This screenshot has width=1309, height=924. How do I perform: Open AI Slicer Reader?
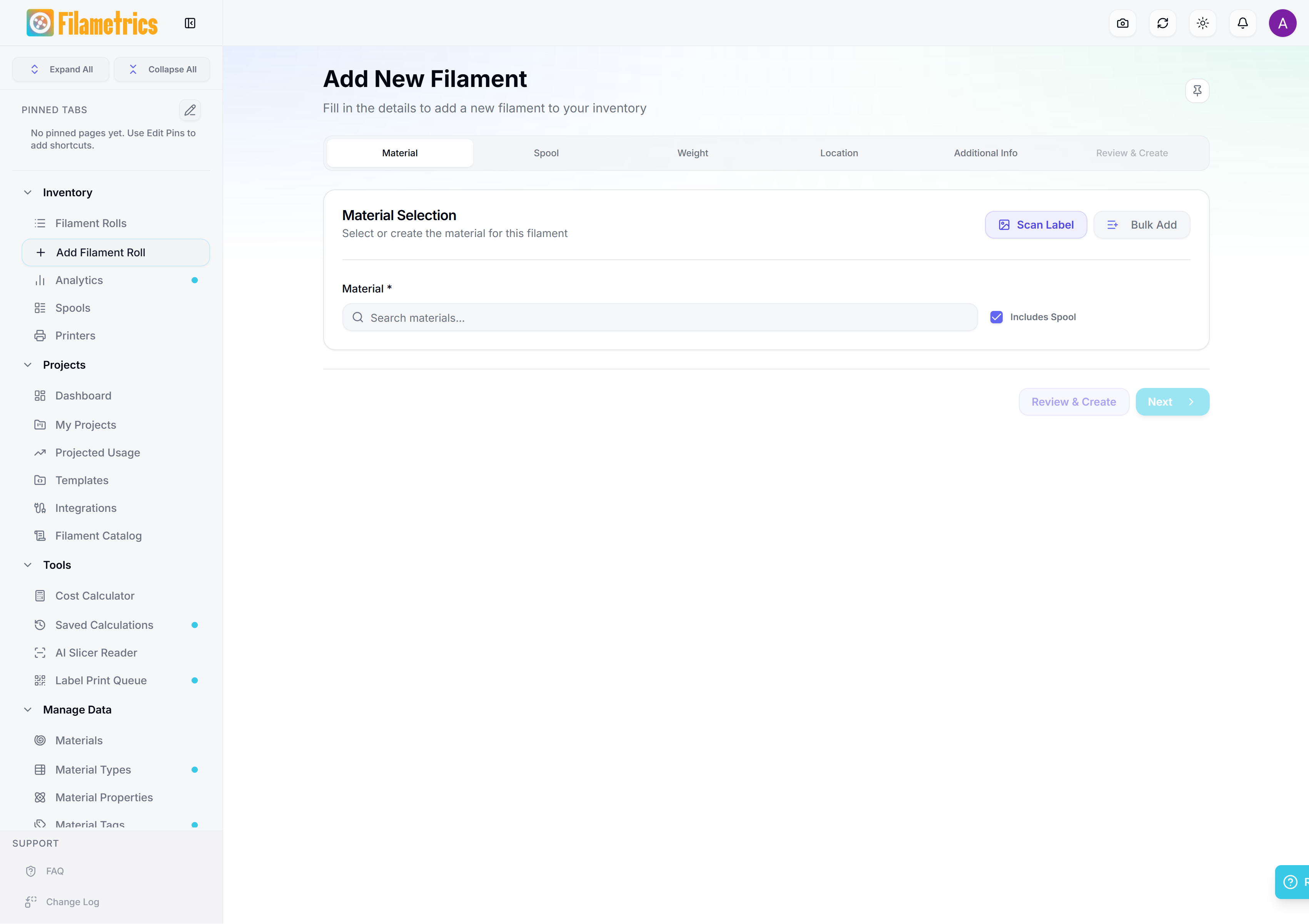click(x=116, y=653)
